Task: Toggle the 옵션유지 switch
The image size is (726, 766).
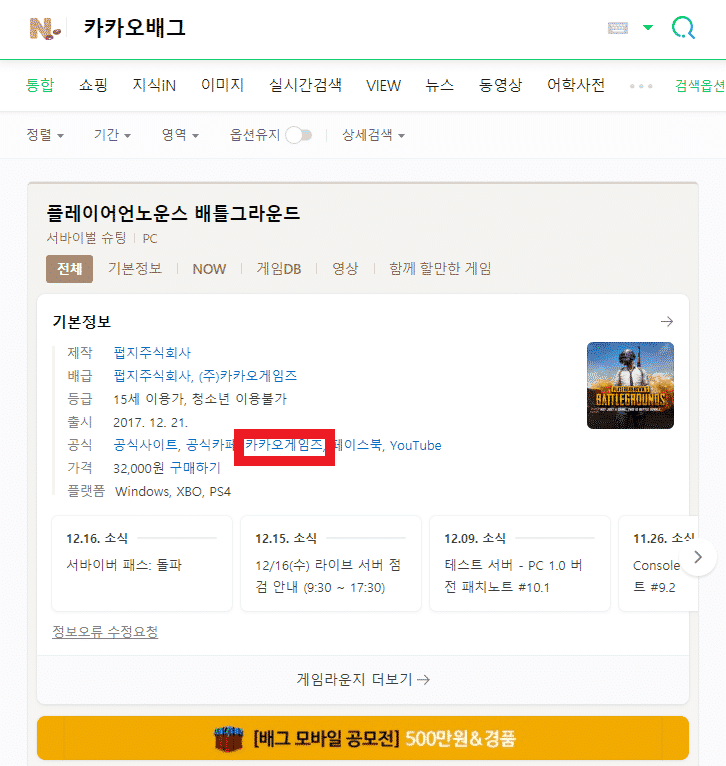Action: point(299,135)
